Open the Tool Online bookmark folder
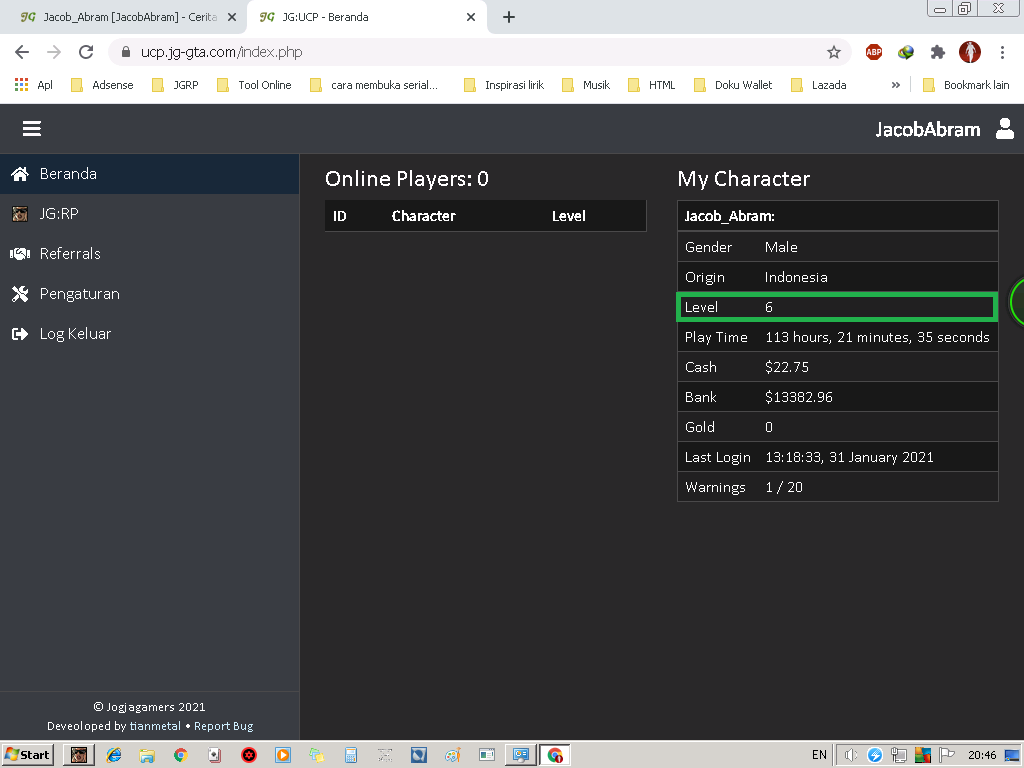Screen dimensions: 1024x768 tap(254, 85)
